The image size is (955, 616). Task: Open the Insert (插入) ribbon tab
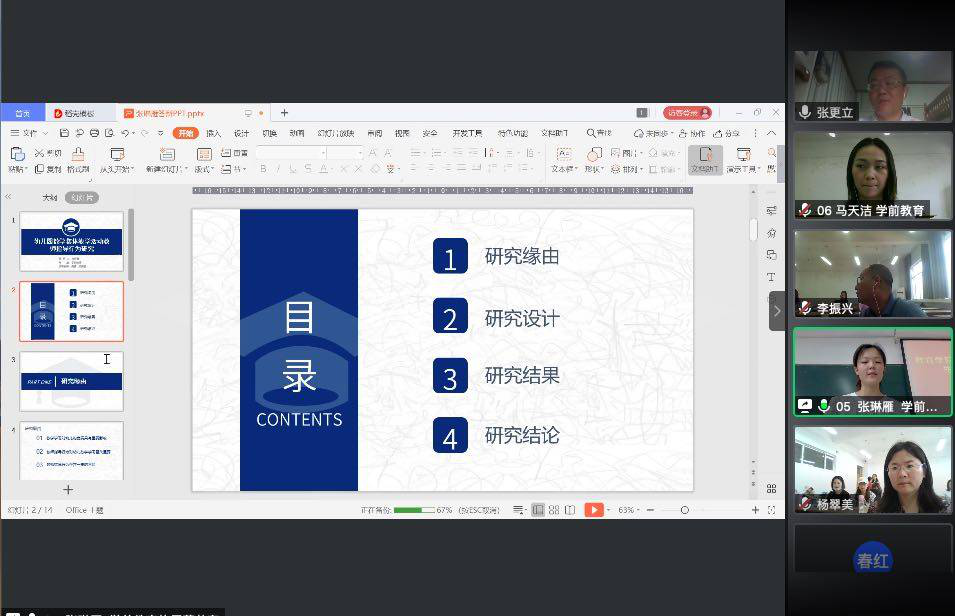213,133
